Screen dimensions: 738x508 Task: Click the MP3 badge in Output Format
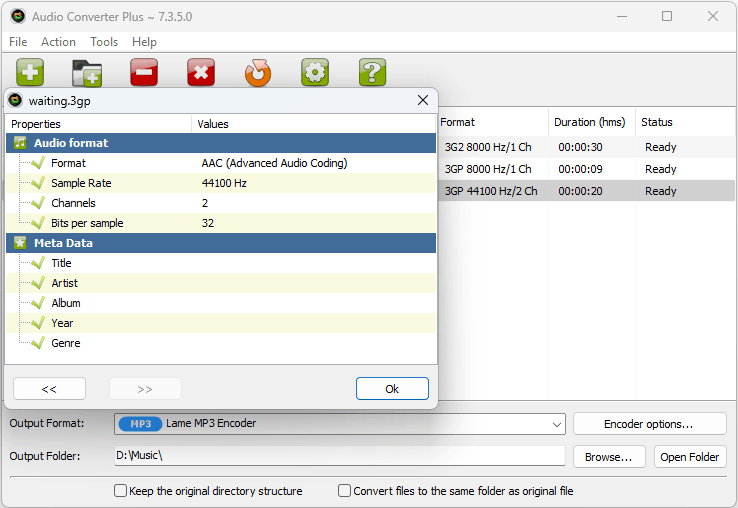click(140, 424)
